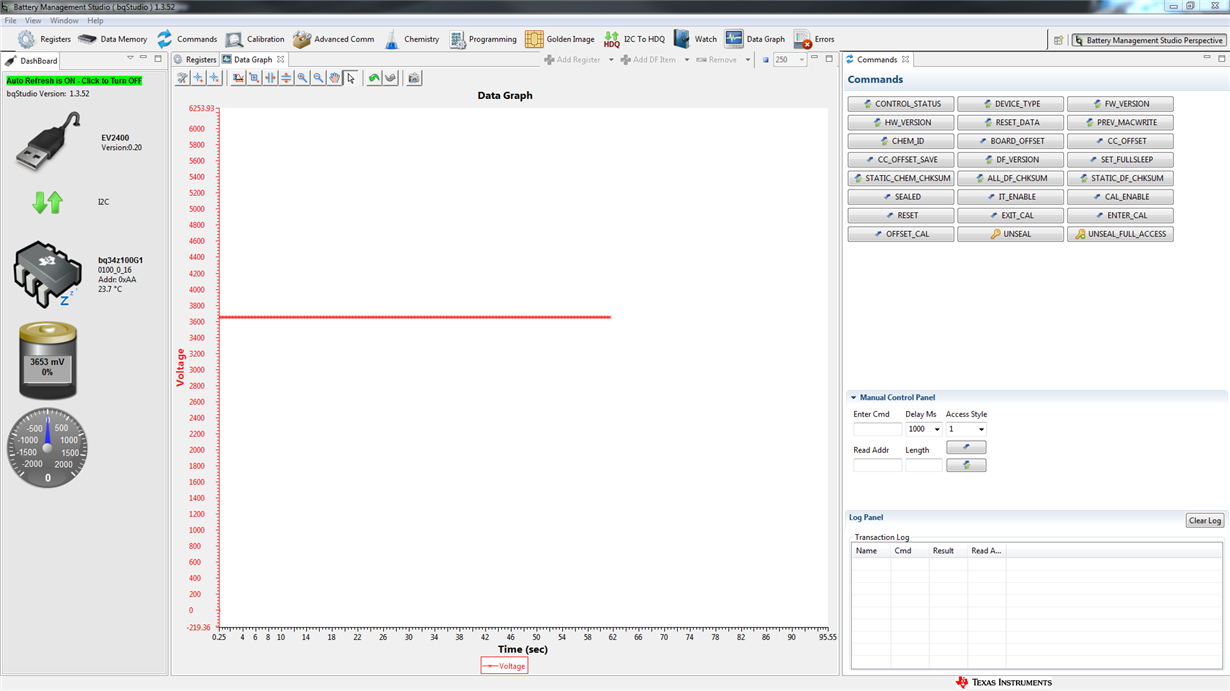Click the green undo arrow in graph toolbar
1230x691 pixels.
coord(374,78)
